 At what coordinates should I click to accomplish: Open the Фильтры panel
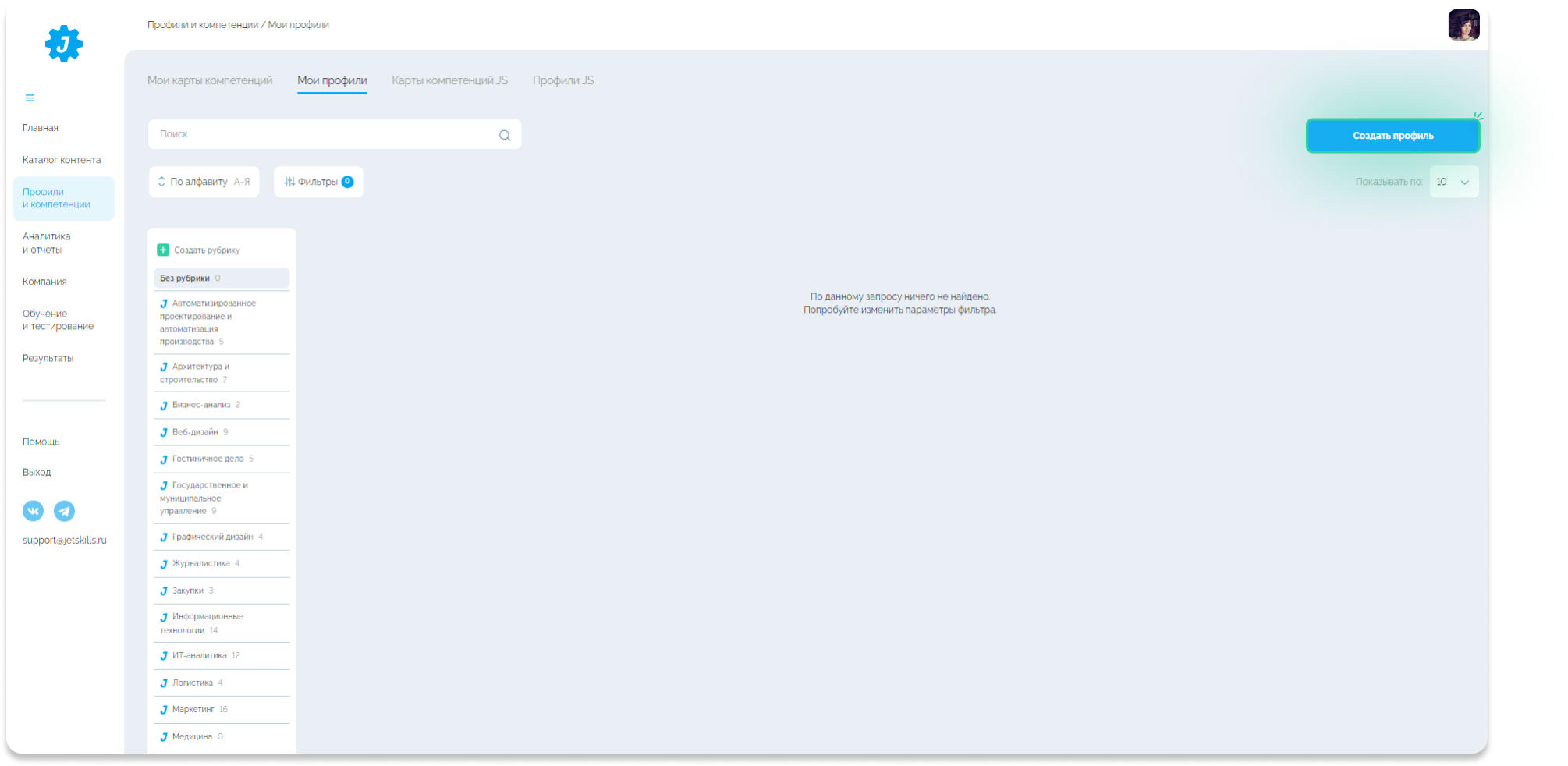pos(318,182)
